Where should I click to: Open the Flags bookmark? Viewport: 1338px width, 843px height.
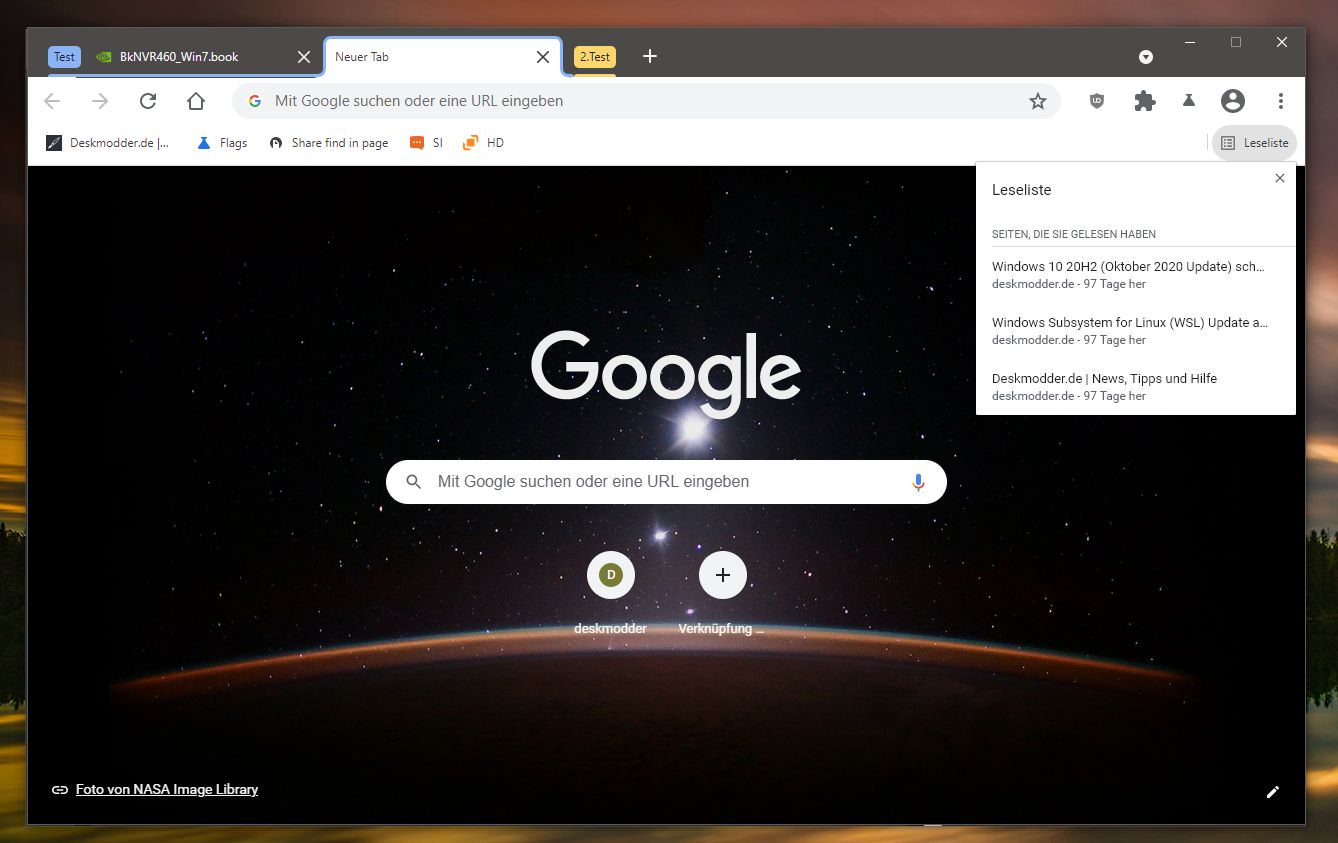222,143
